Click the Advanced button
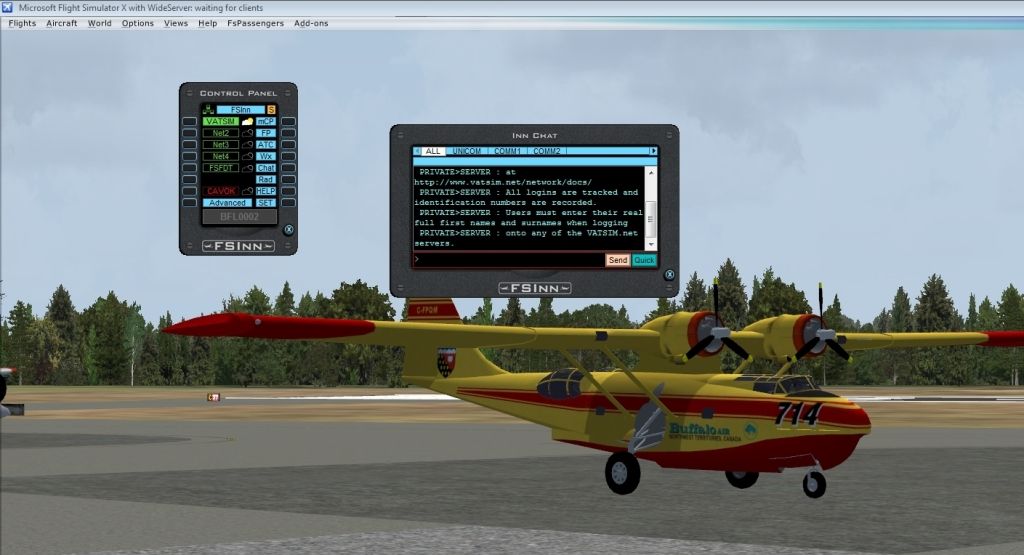This screenshot has width=1024, height=555. [227, 203]
